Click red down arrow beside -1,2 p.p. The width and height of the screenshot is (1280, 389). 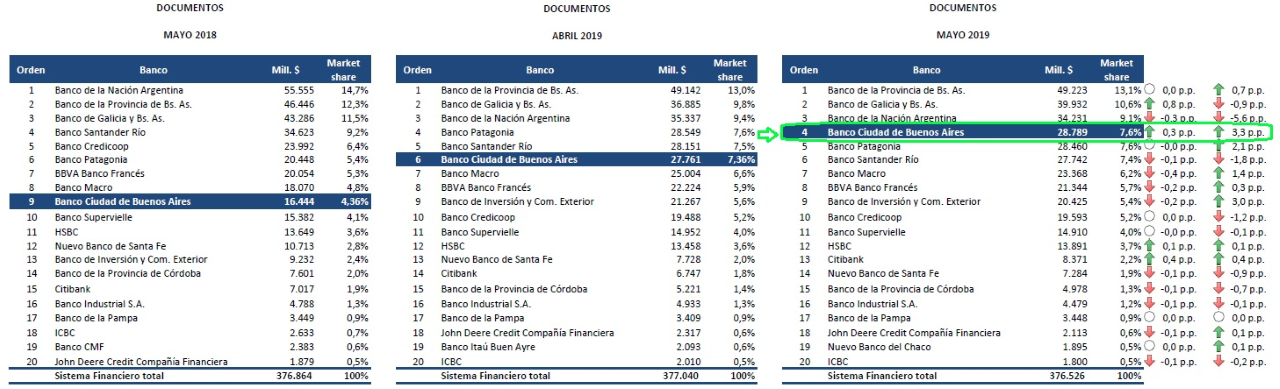tap(1219, 217)
